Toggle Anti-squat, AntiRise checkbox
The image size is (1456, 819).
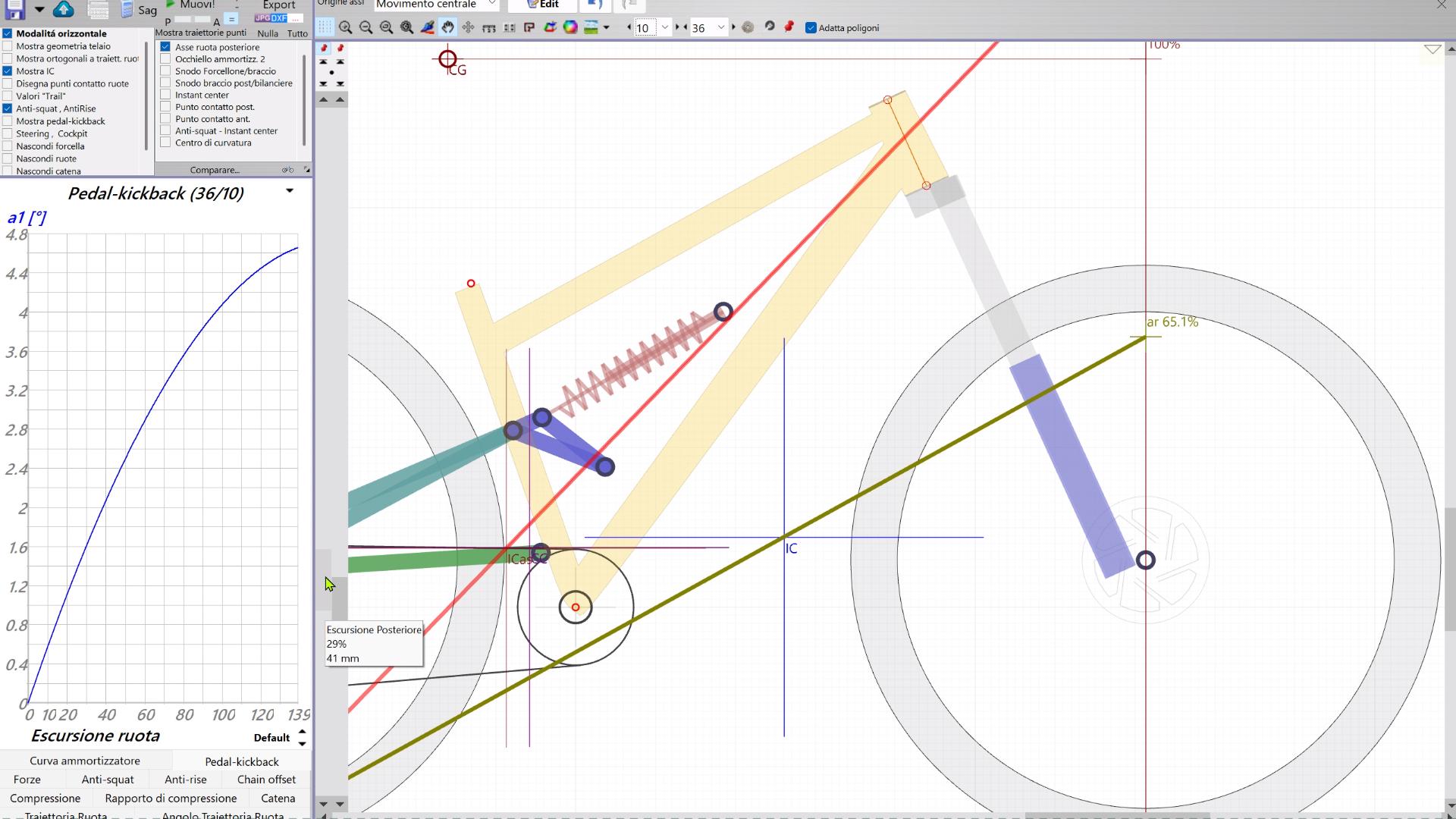pos(8,108)
